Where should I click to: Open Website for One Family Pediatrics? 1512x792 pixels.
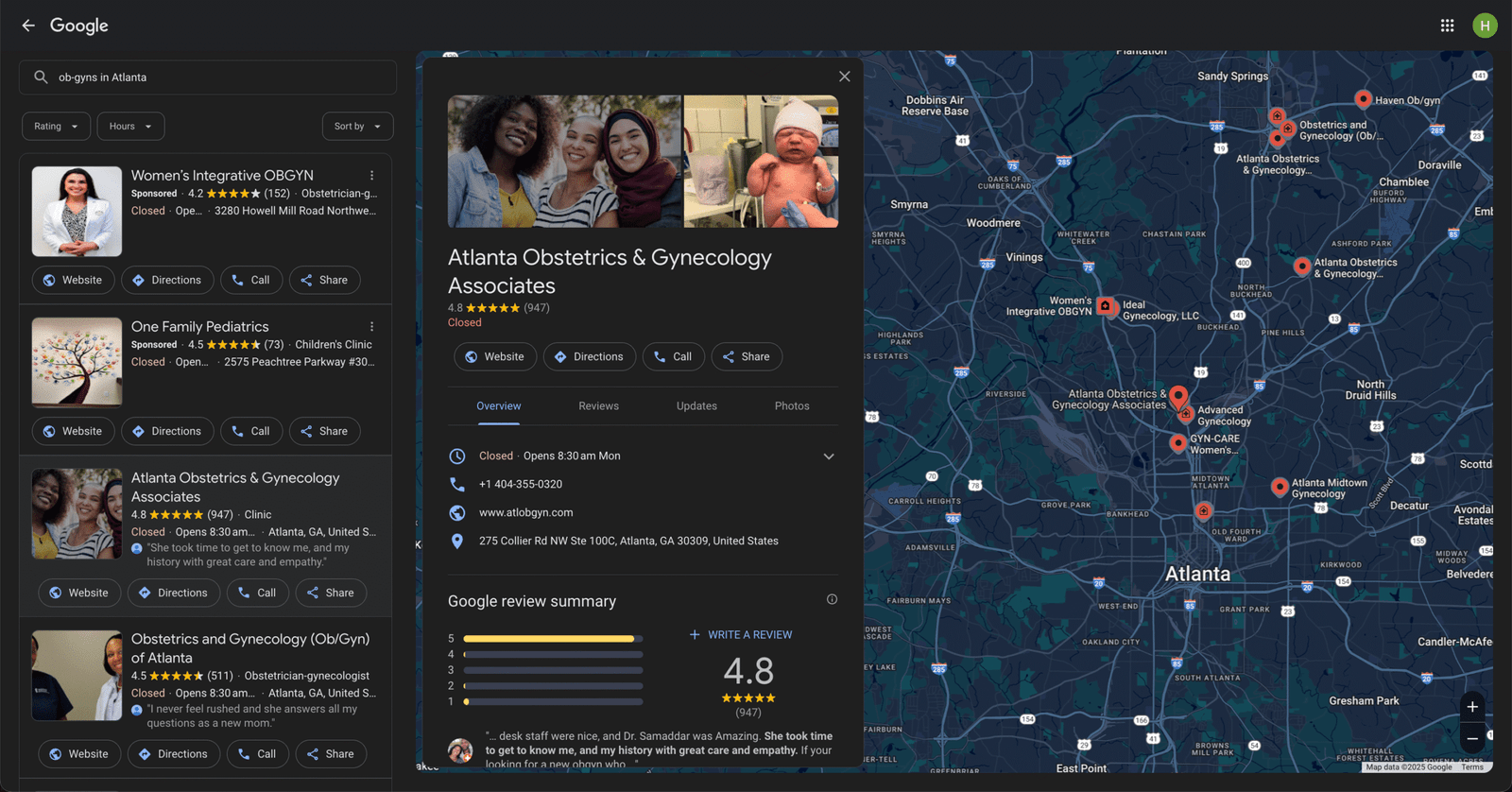[x=73, y=431]
